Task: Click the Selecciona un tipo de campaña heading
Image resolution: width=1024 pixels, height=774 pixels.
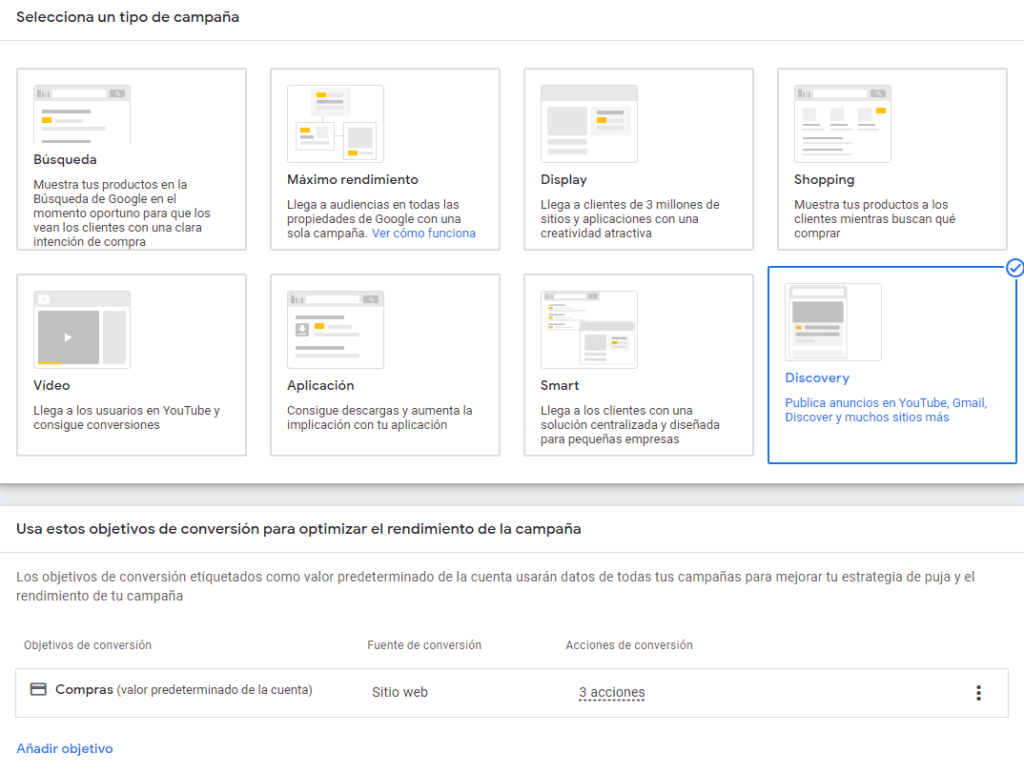Action: [127, 17]
